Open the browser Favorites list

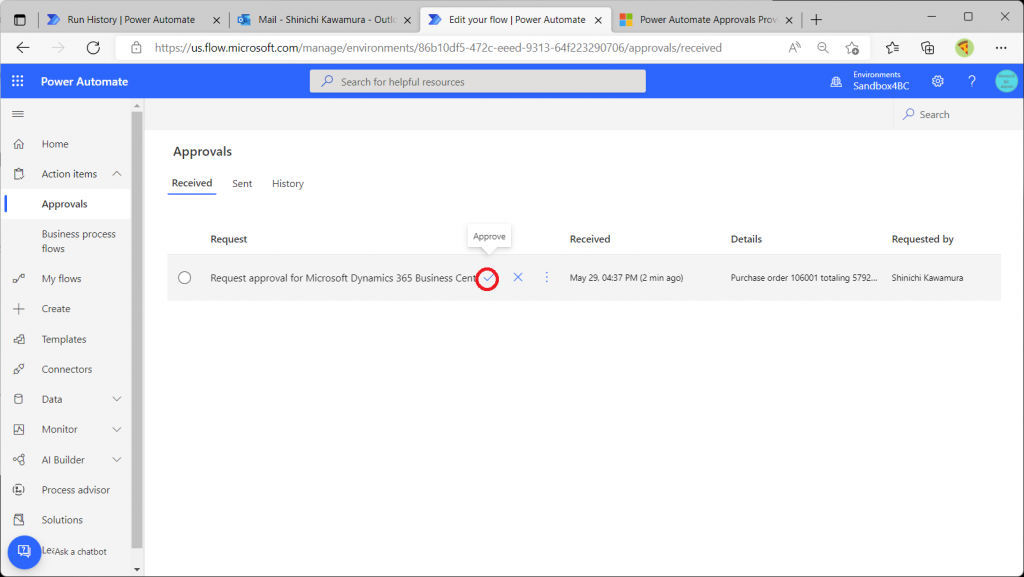(892, 48)
